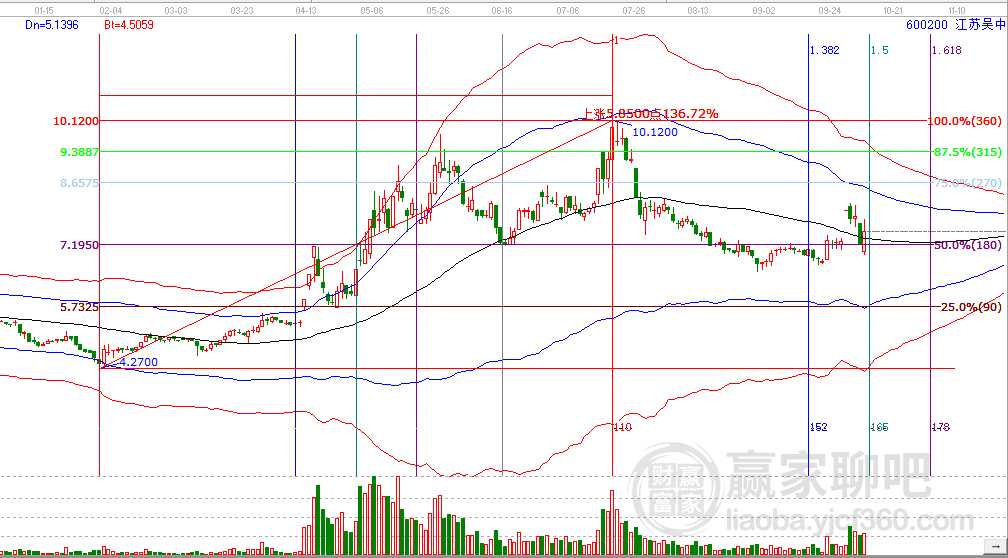Click the 01-15 date on the axis

42,10
